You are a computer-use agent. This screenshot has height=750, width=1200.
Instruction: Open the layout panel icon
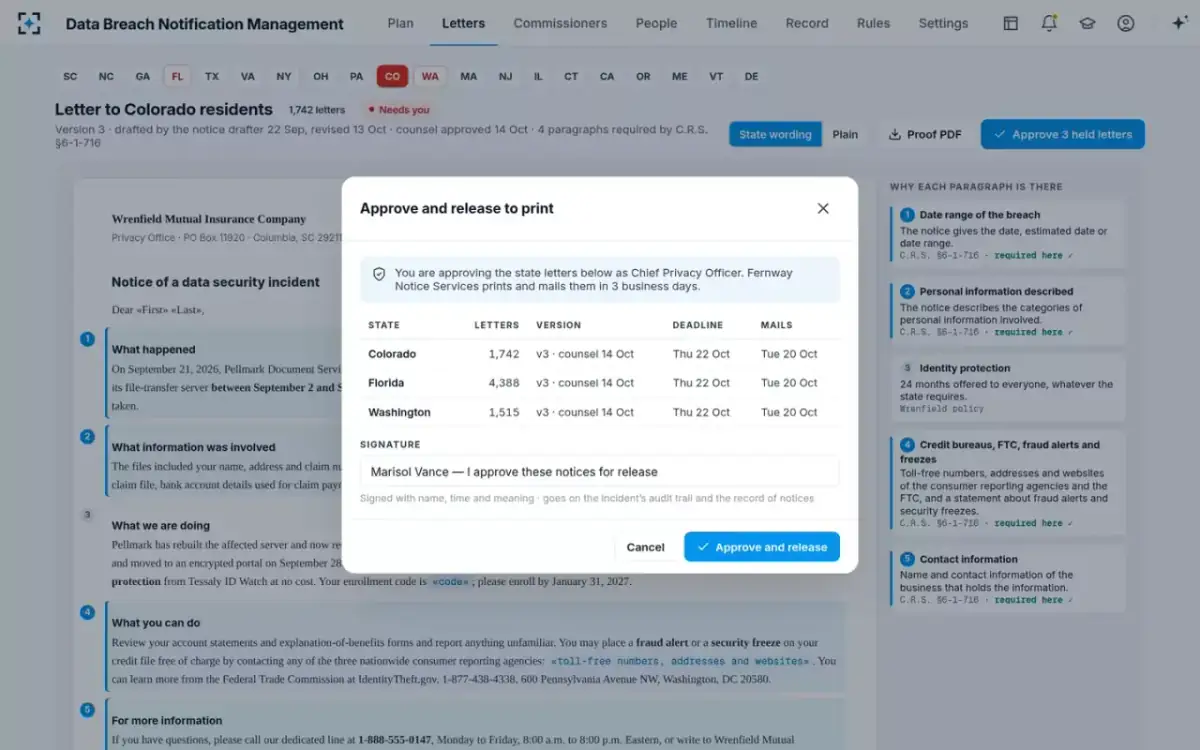(1011, 23)
